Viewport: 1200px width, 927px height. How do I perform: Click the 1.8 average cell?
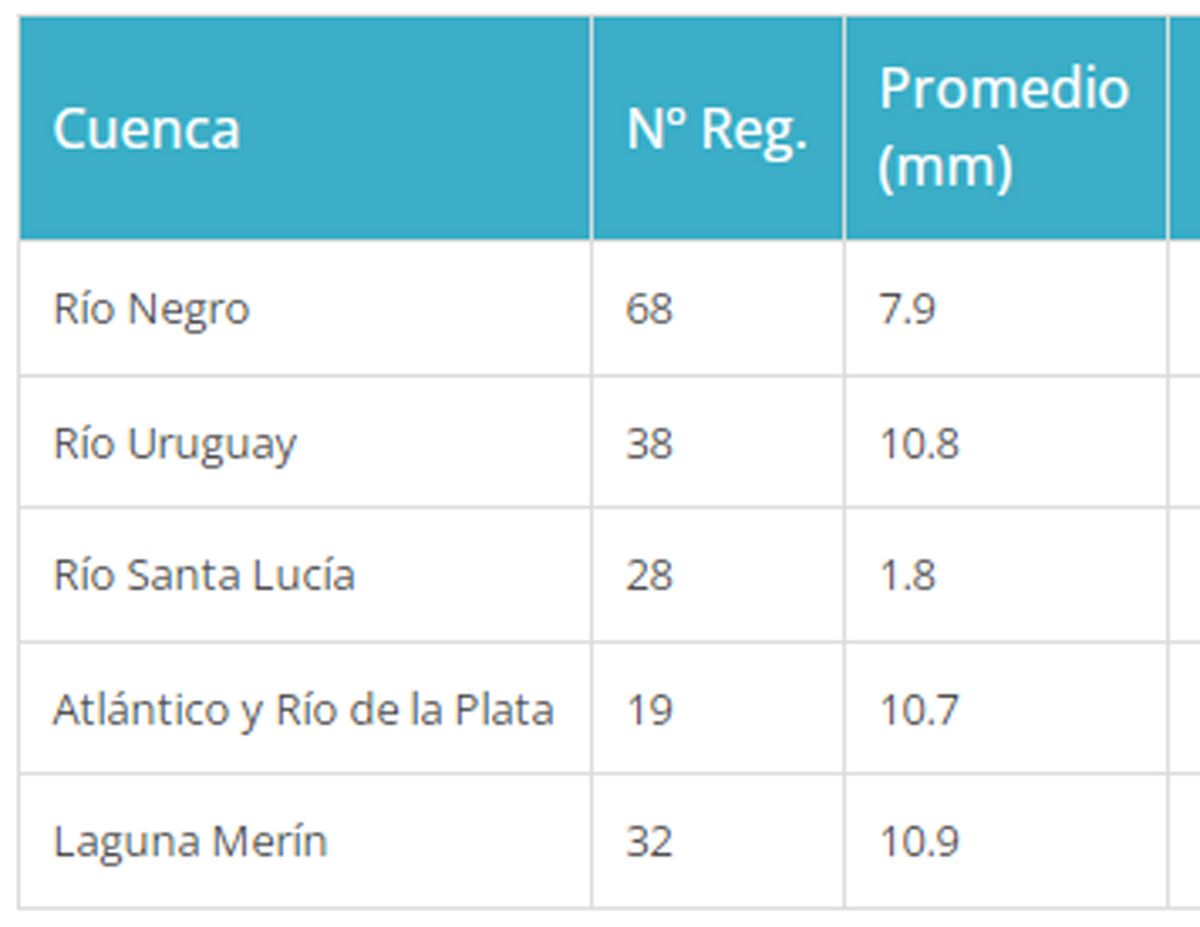coord(907,575)
